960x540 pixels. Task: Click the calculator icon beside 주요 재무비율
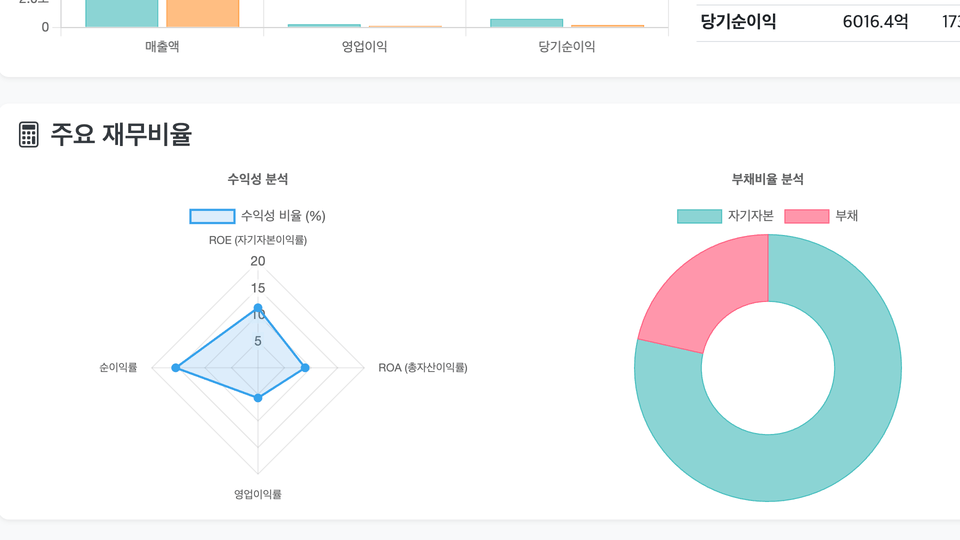point(28,135)
